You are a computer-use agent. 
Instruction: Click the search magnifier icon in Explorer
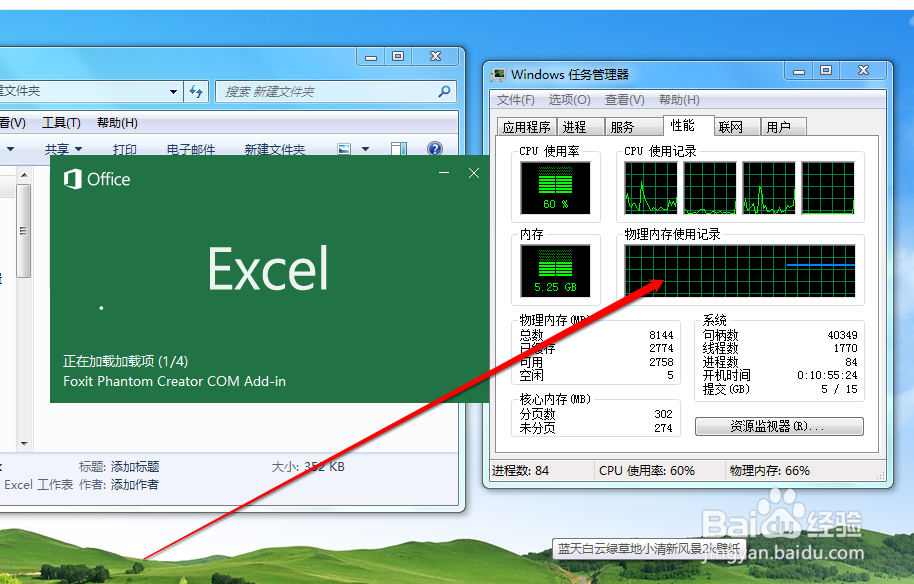click(x=444, y=92)
